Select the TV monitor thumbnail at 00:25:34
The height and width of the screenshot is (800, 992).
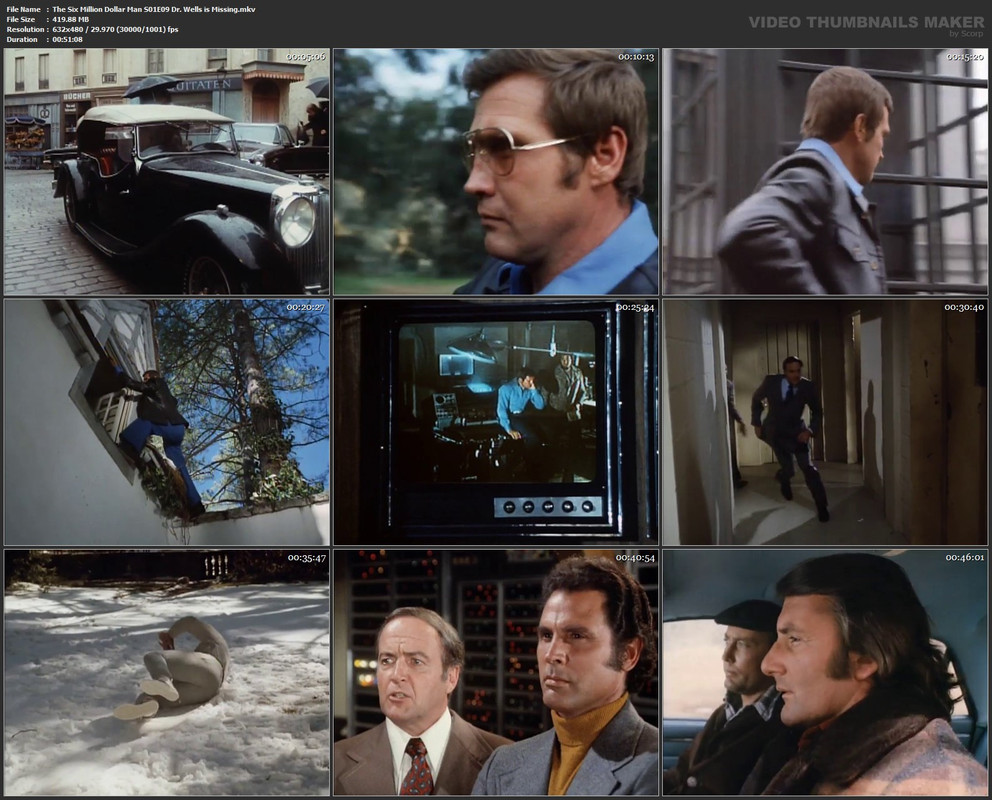tap(496, 422)
